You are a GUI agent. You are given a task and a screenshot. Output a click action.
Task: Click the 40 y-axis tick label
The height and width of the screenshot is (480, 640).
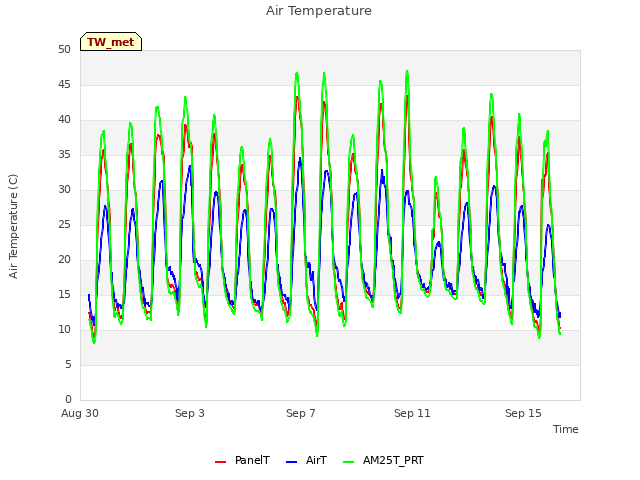(x=64, y=120)
